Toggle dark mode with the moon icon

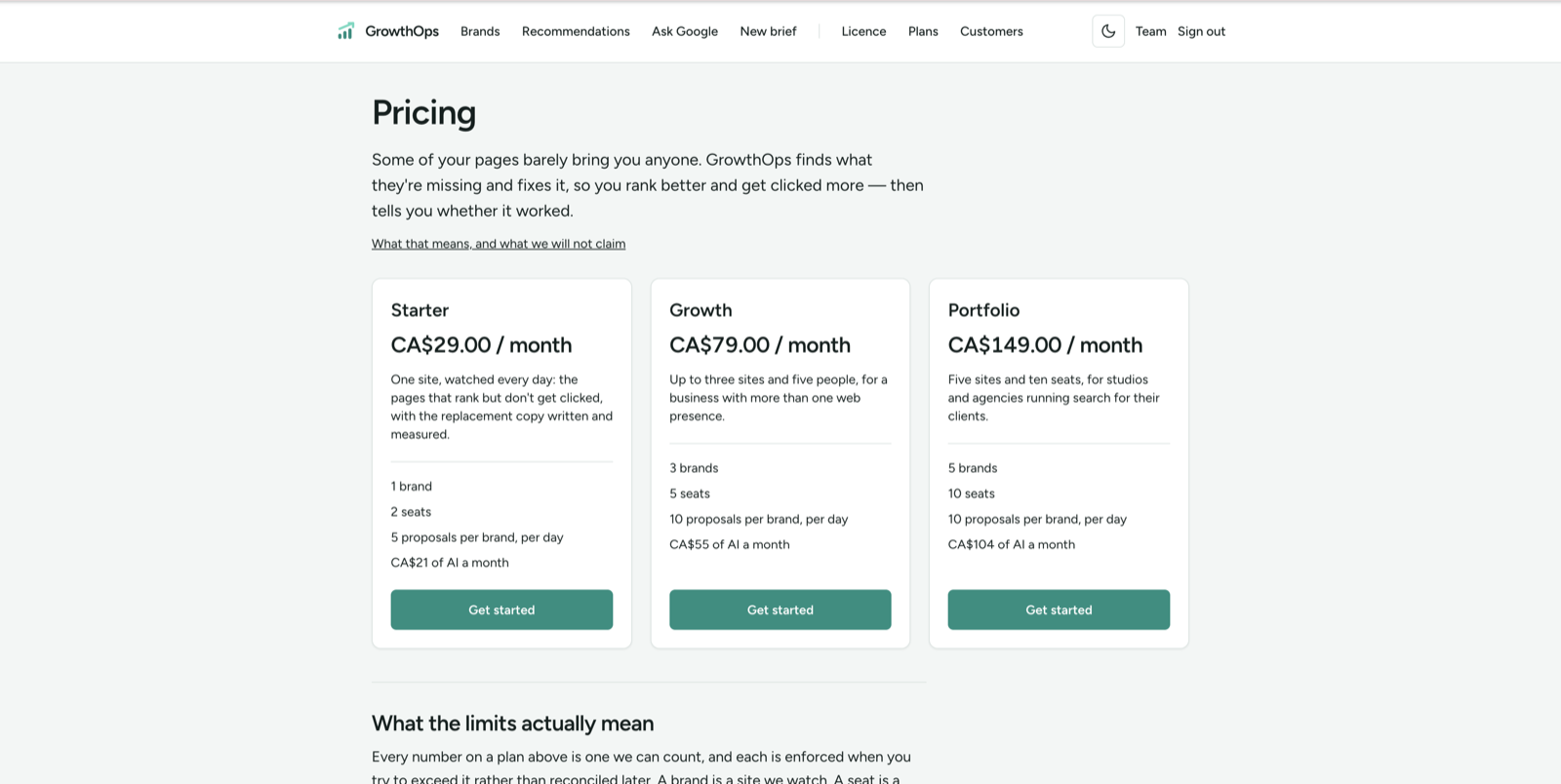coord(1108,31)
